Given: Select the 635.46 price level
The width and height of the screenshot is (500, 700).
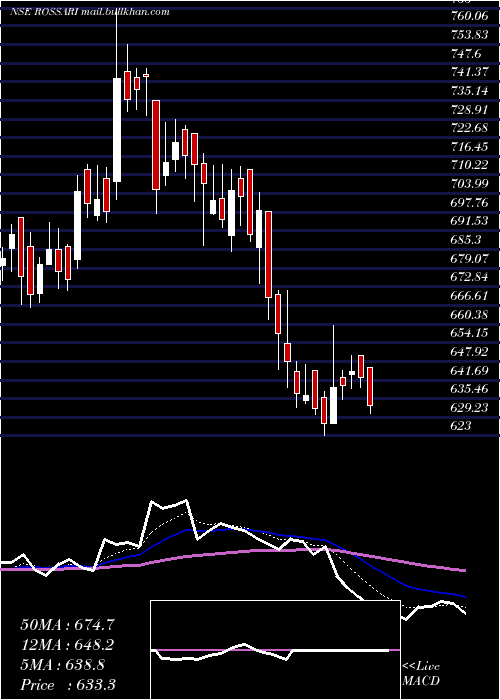Looking at the screenshot, I should coord(469,388).
